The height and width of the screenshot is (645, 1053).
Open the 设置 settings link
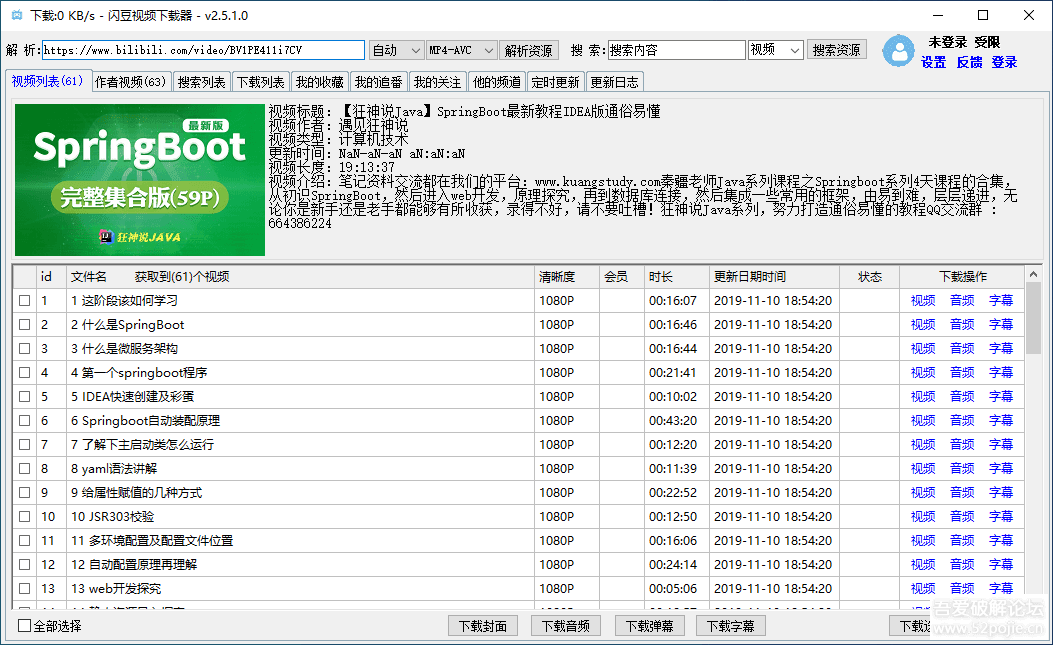(x=933, y=62)
